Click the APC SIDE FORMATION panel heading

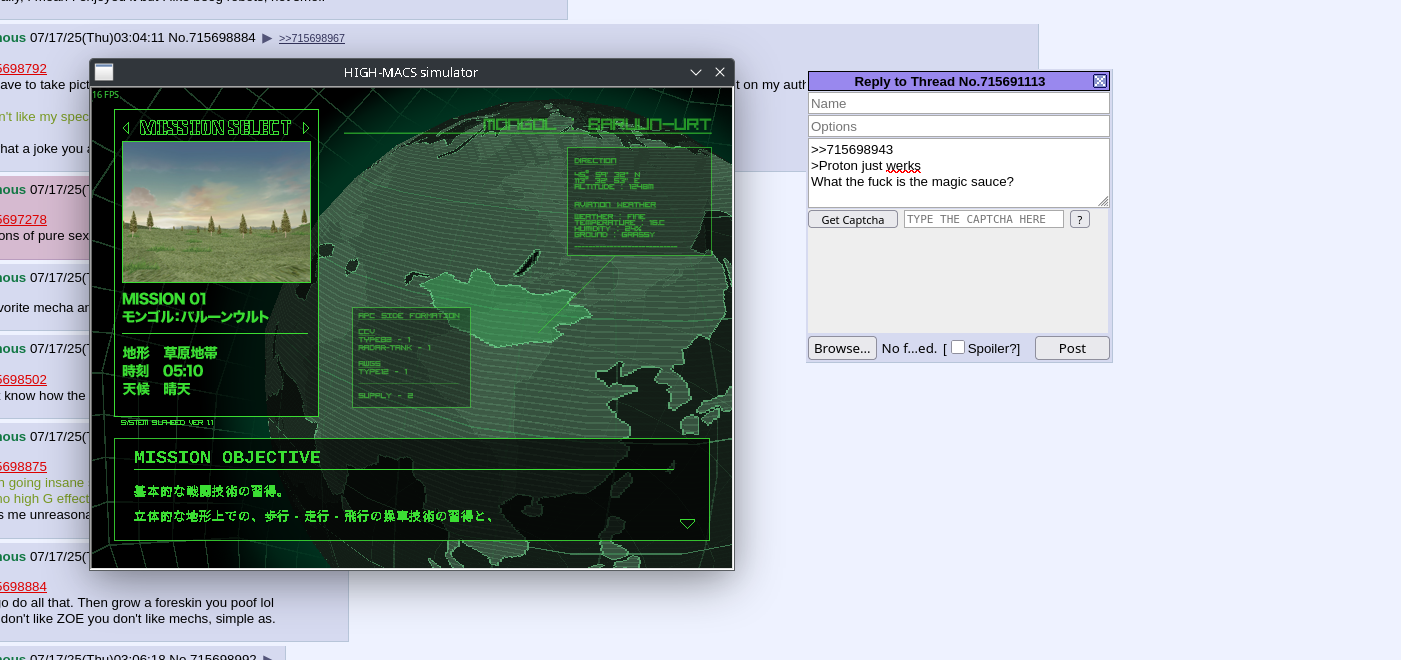tap(408, 316)
